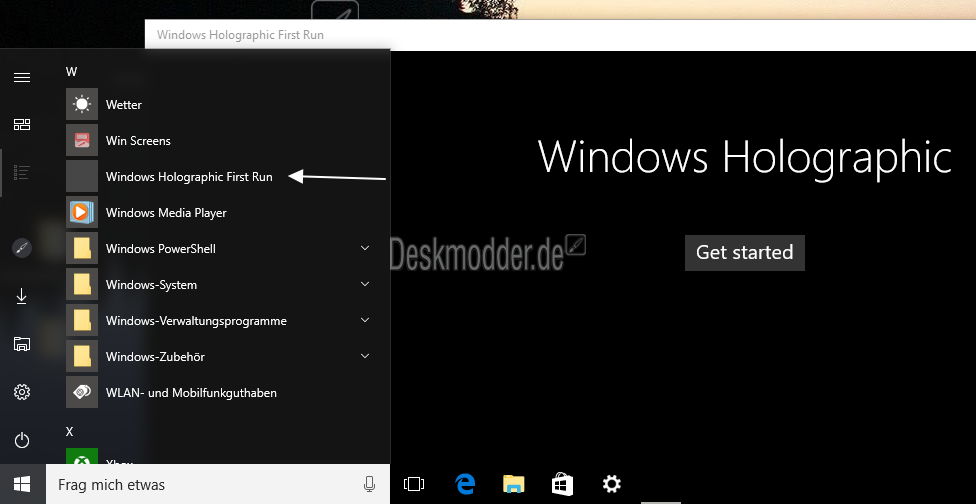The image size is (976, 504).
Task: Click Get started in Windows Holographic
Action: pos(744,253)
